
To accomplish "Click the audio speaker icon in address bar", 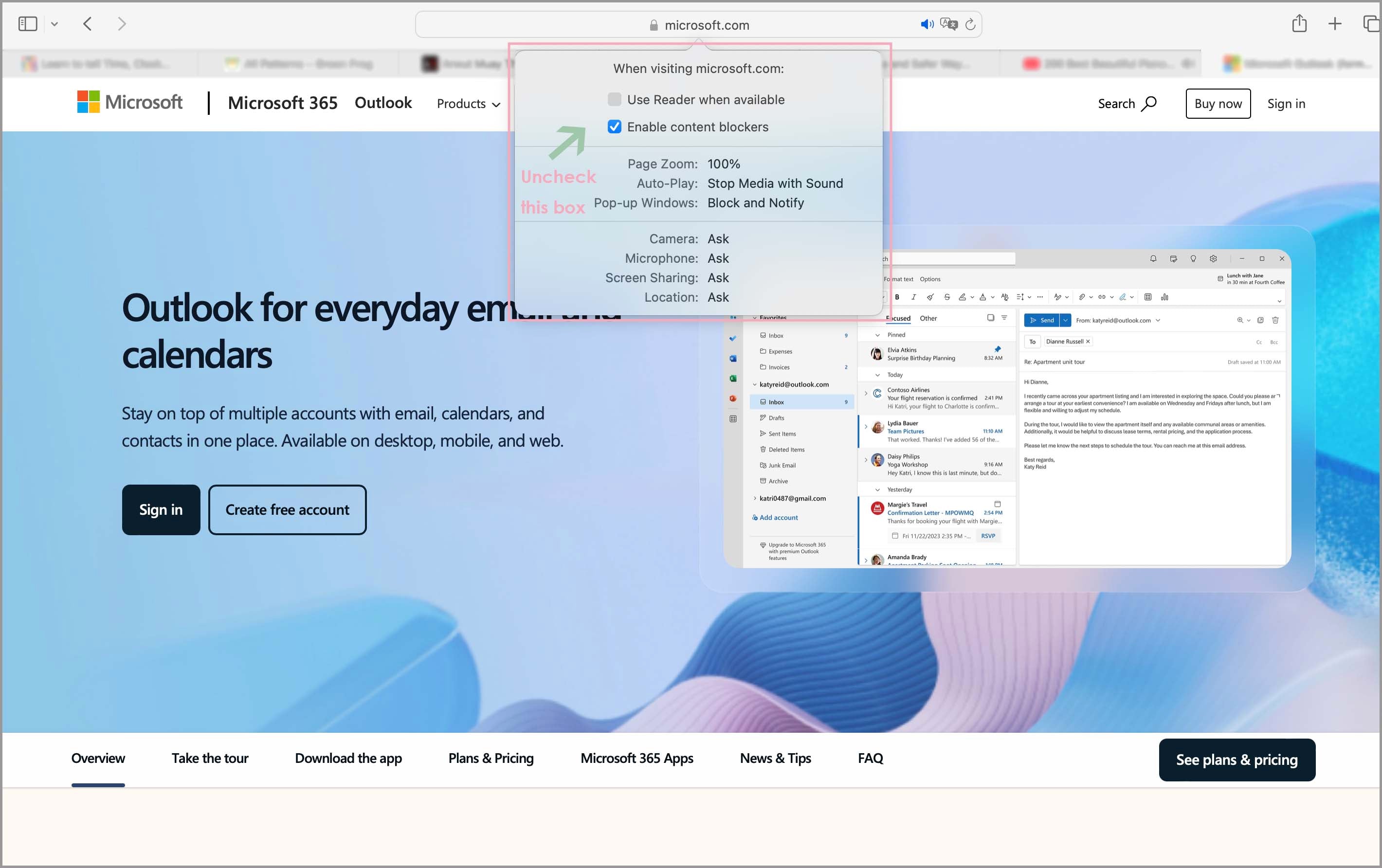I will 927,24.
